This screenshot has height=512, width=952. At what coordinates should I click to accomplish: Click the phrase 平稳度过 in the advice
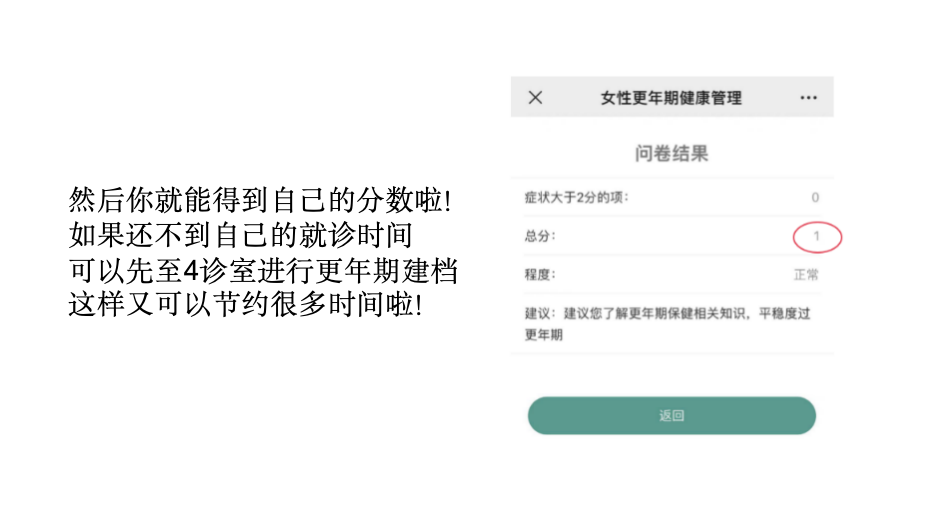(x=784, y=313)
